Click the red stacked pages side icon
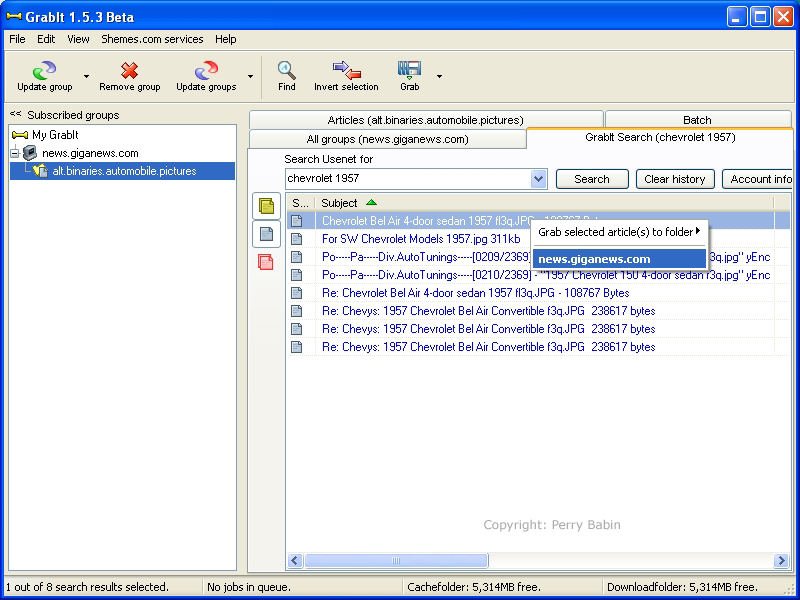The image size is (800, 600). point(266,262)
